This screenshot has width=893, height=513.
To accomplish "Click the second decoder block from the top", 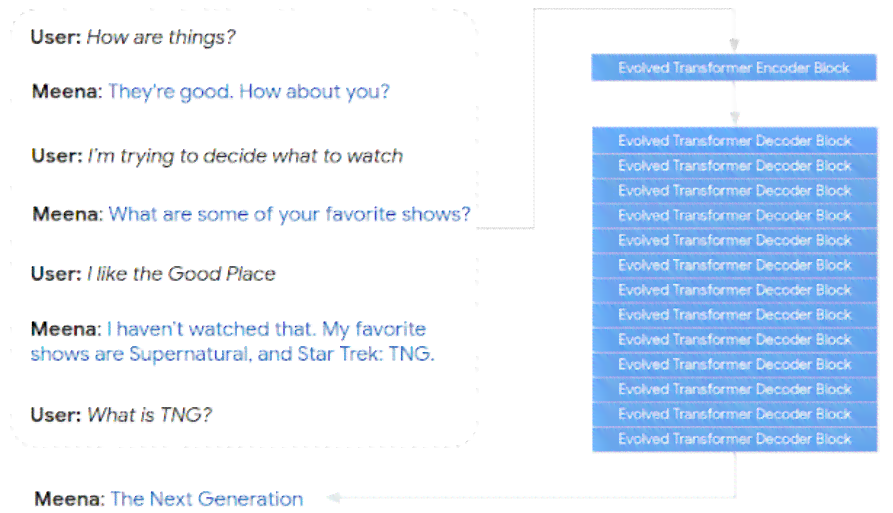I will tap(735, 166).
